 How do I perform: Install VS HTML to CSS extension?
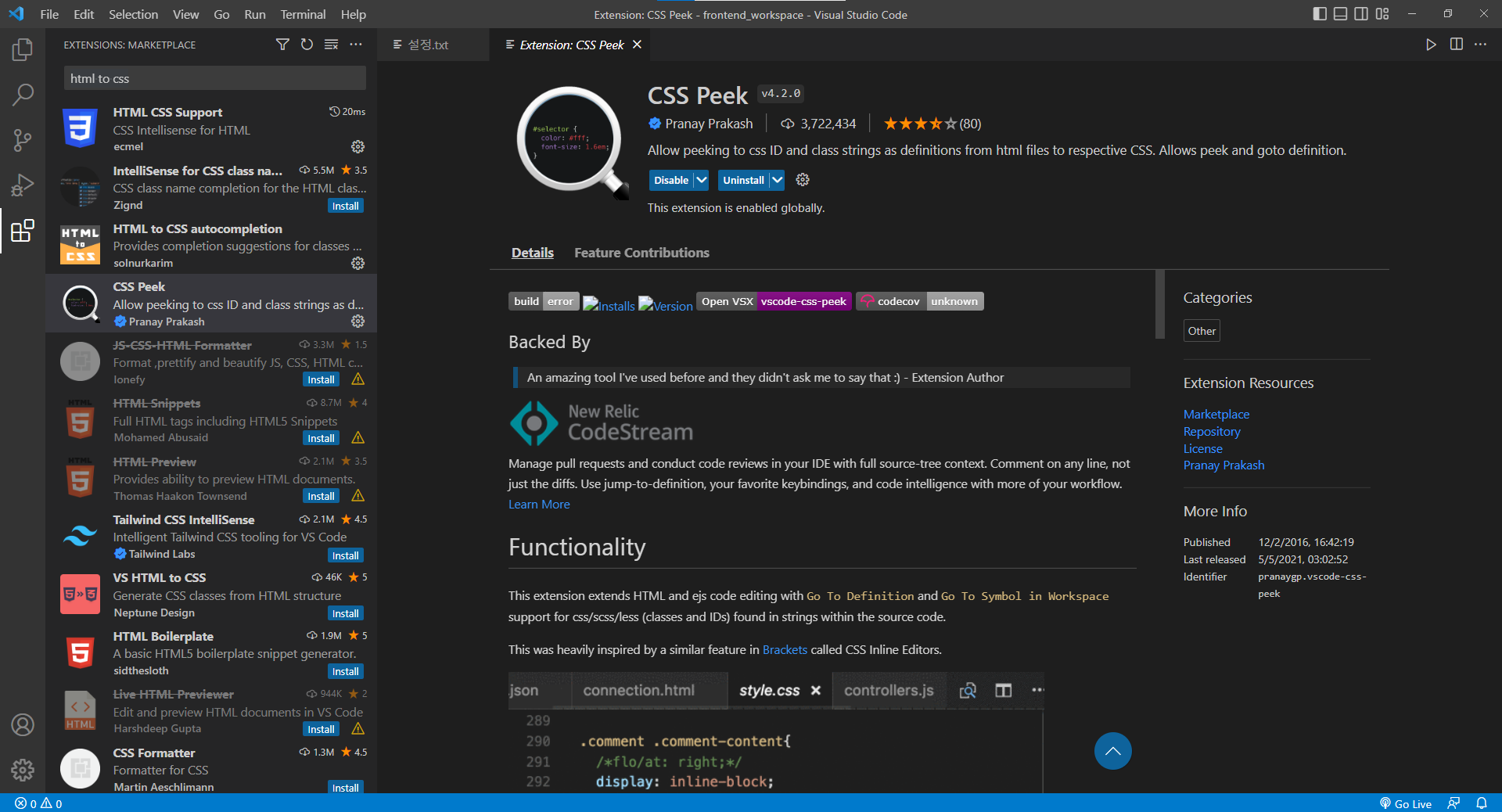pos(345,613)
